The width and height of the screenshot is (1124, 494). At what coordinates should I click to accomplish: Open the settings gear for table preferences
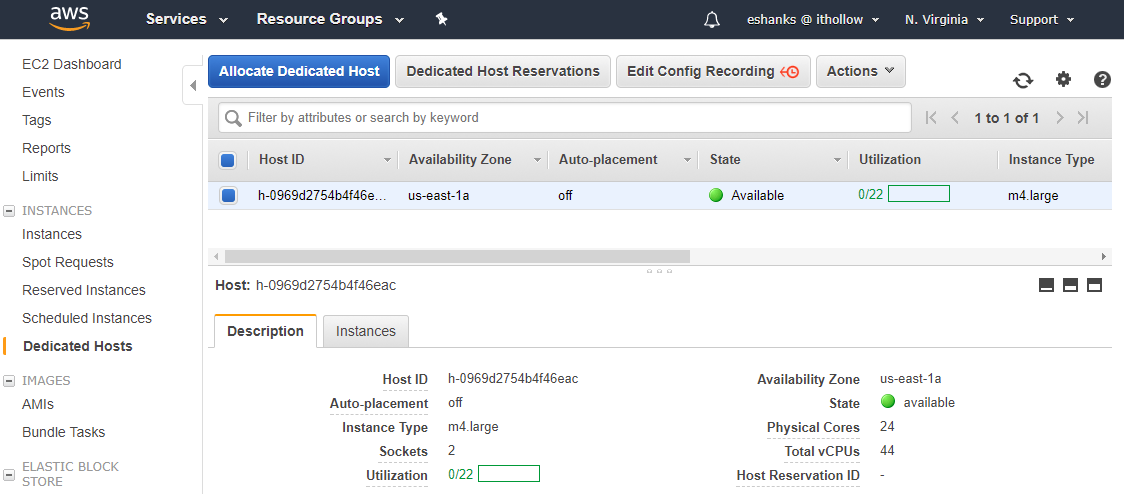1063,80
